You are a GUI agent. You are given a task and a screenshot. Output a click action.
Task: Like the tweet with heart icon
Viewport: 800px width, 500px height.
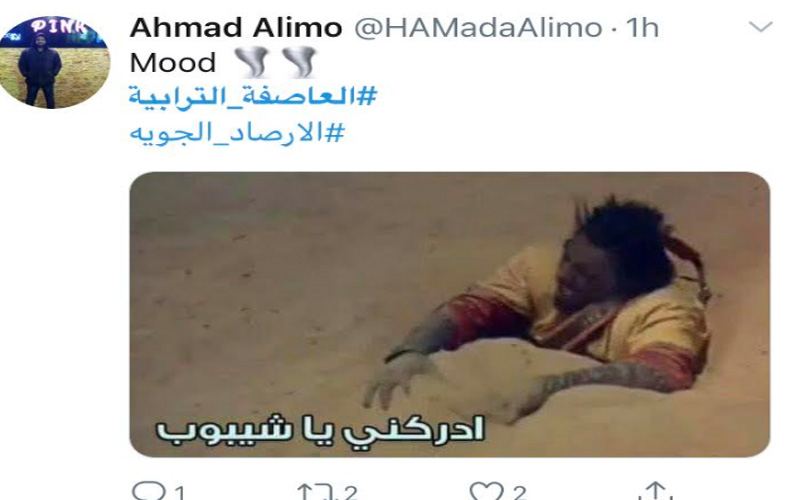pos(487,491)
